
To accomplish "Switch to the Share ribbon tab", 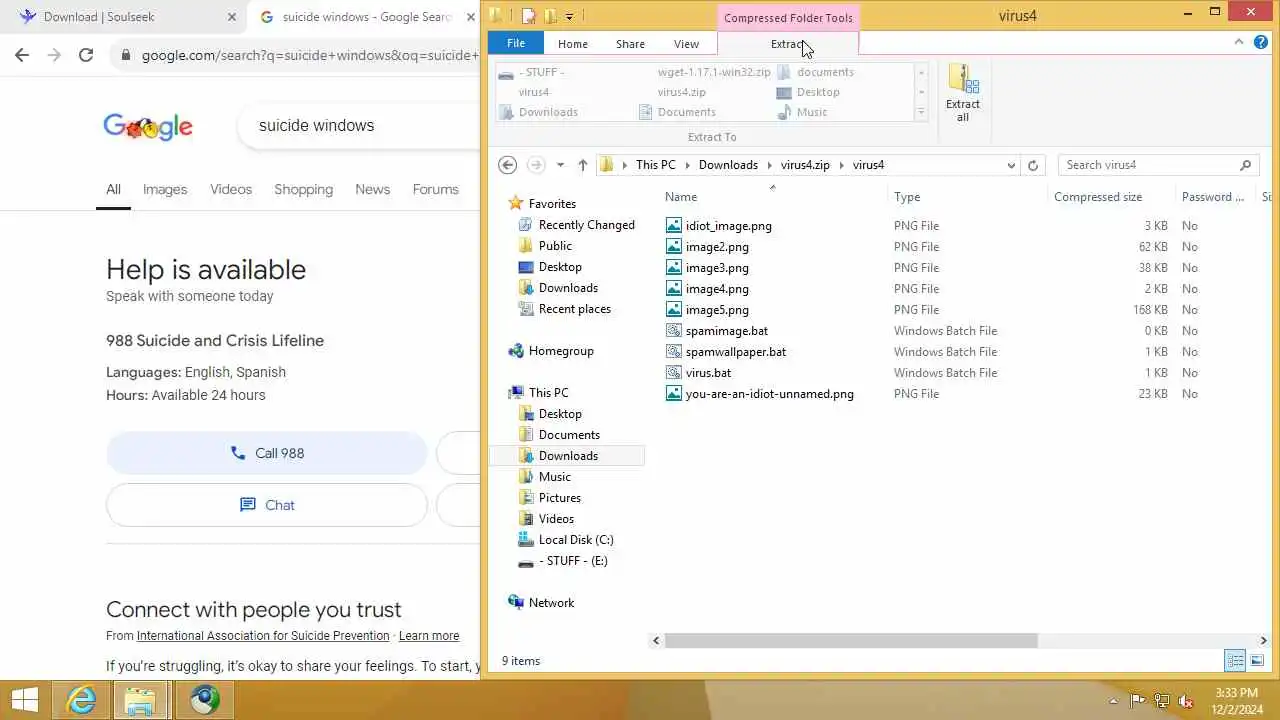I will pyautogui.click(x=630, y=44).
